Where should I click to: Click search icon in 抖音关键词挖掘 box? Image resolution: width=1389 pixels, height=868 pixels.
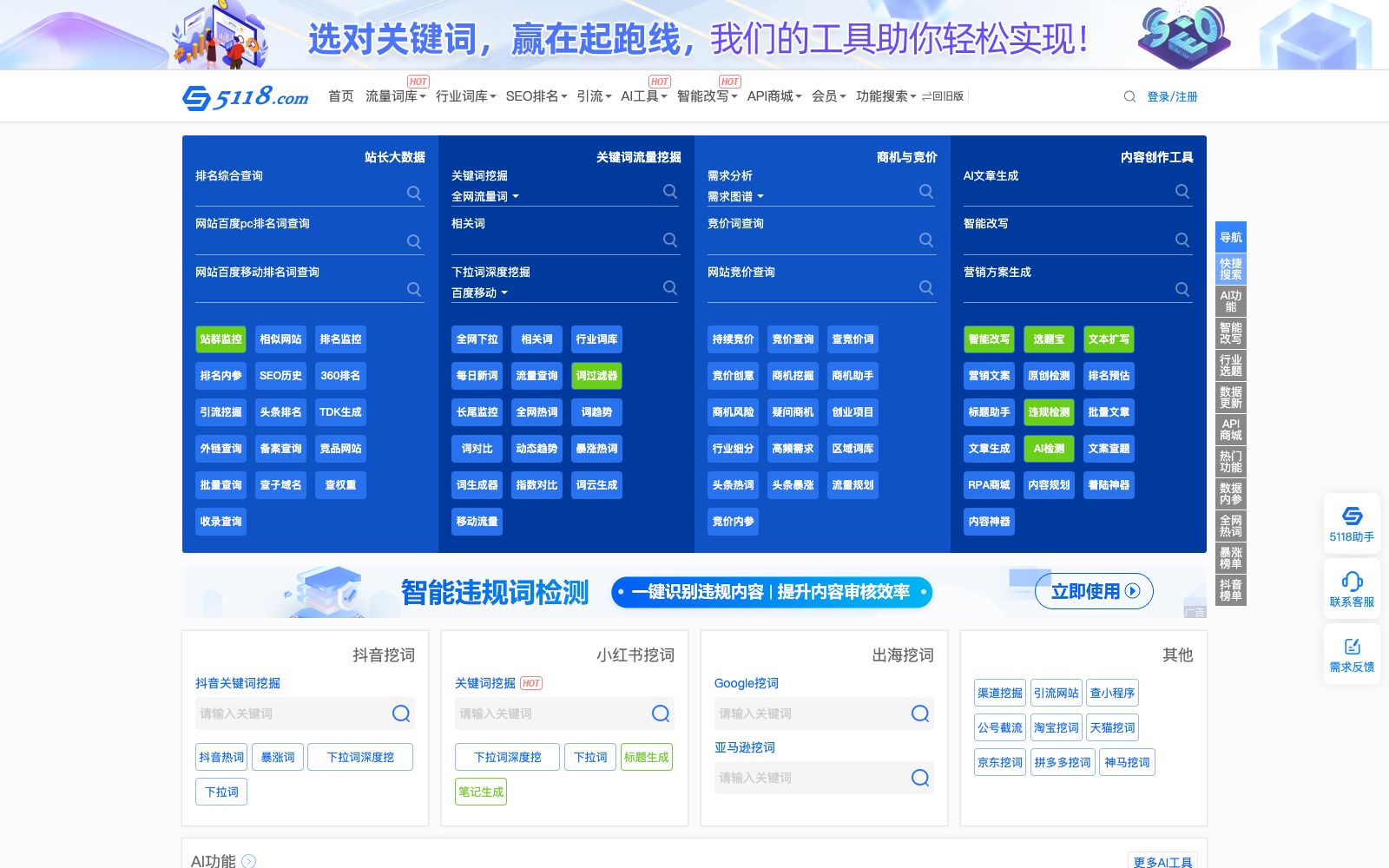coord(401,713)
